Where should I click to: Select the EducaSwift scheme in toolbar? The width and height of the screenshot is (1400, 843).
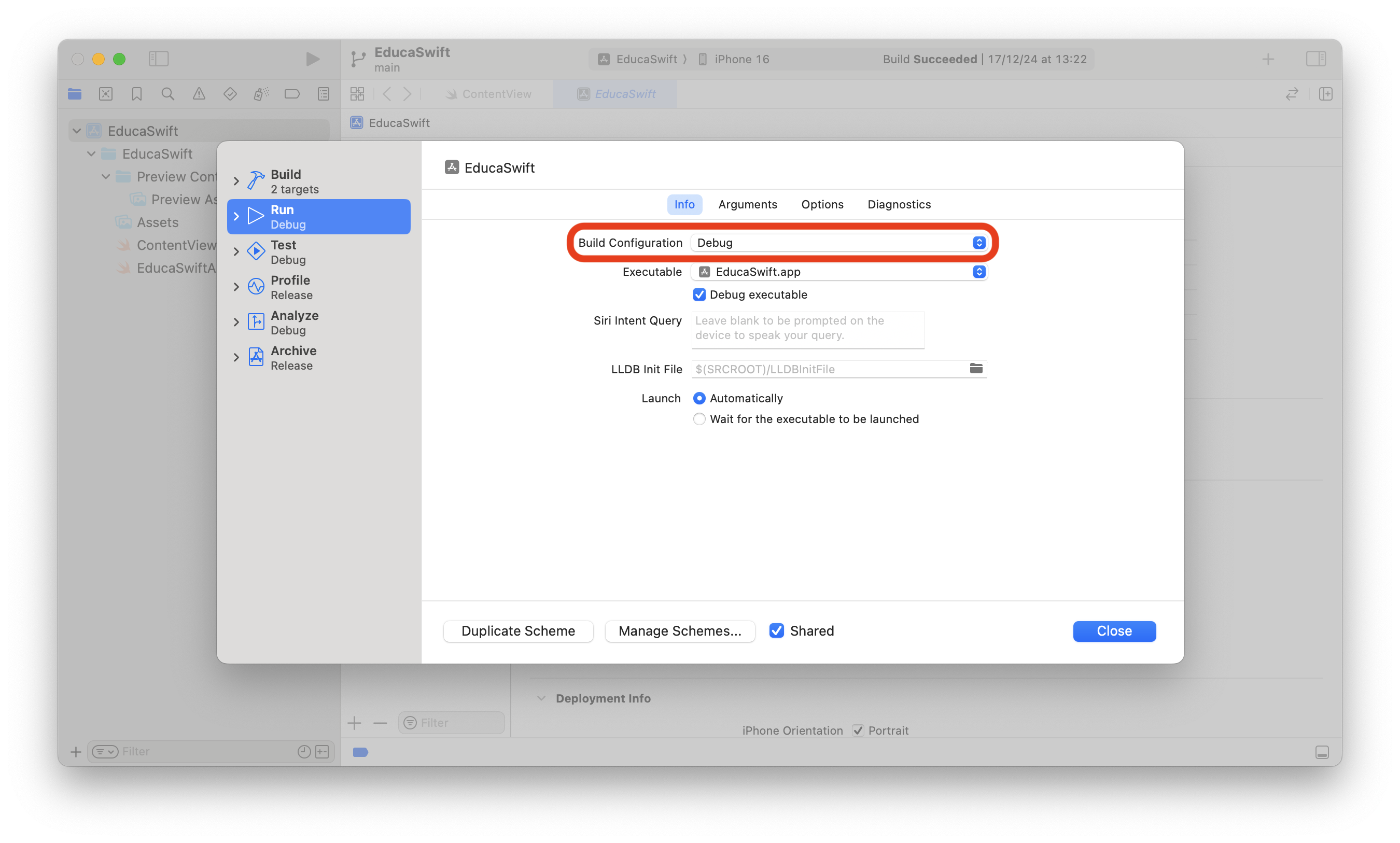click(x=637, y=59)
